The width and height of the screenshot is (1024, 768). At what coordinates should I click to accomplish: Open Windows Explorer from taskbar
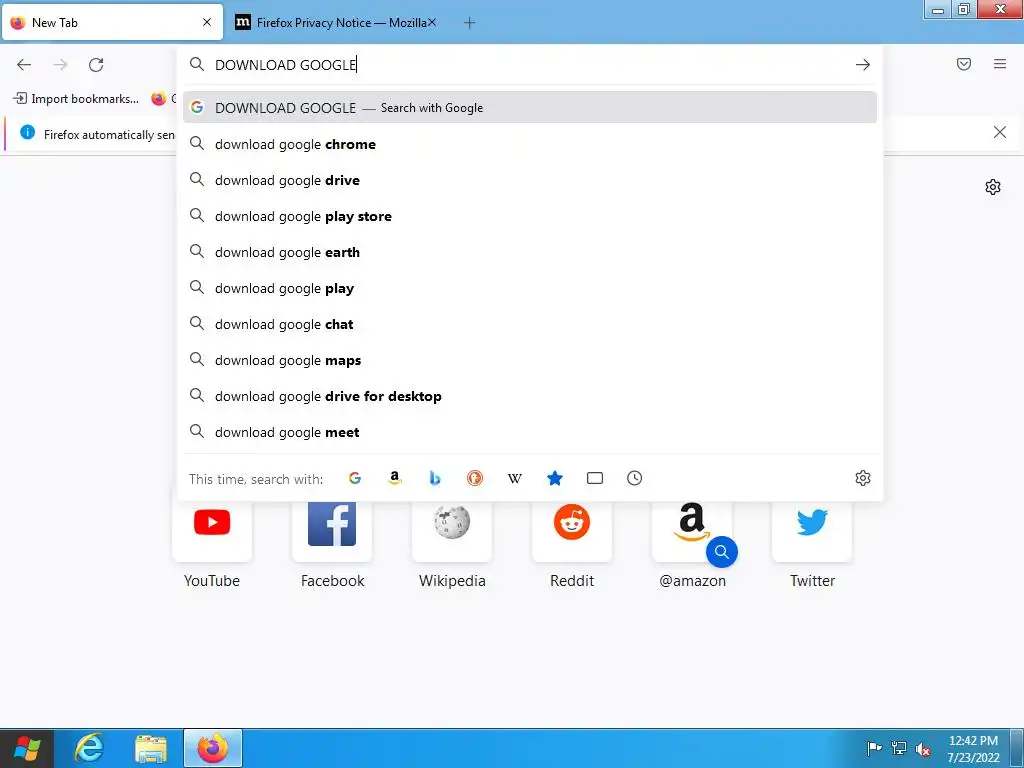[151, 748]
